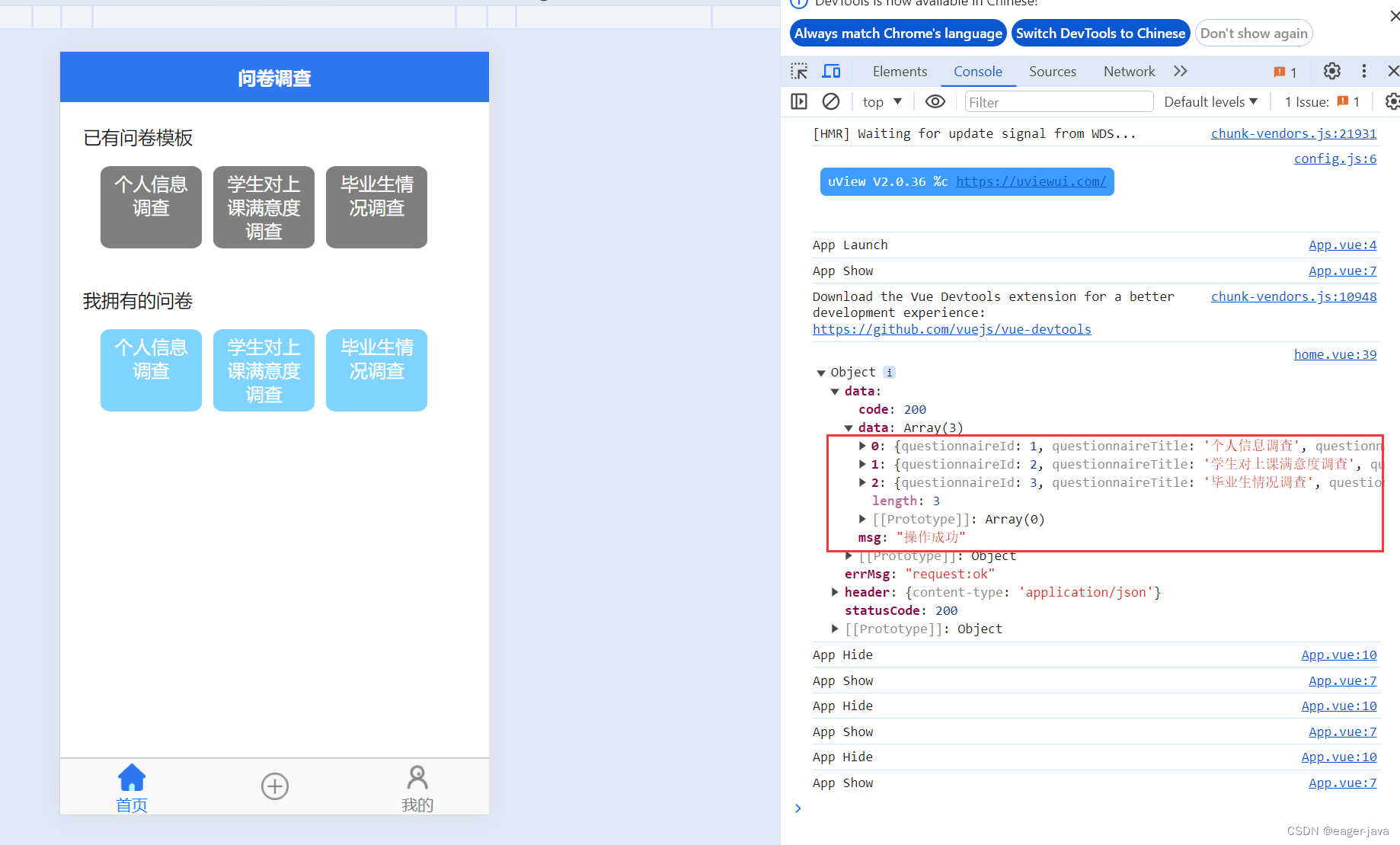The image size is (1400, 845).
Task: Open blue owned card 学生对上课满意度调查
Action: [x=264, y=370]
